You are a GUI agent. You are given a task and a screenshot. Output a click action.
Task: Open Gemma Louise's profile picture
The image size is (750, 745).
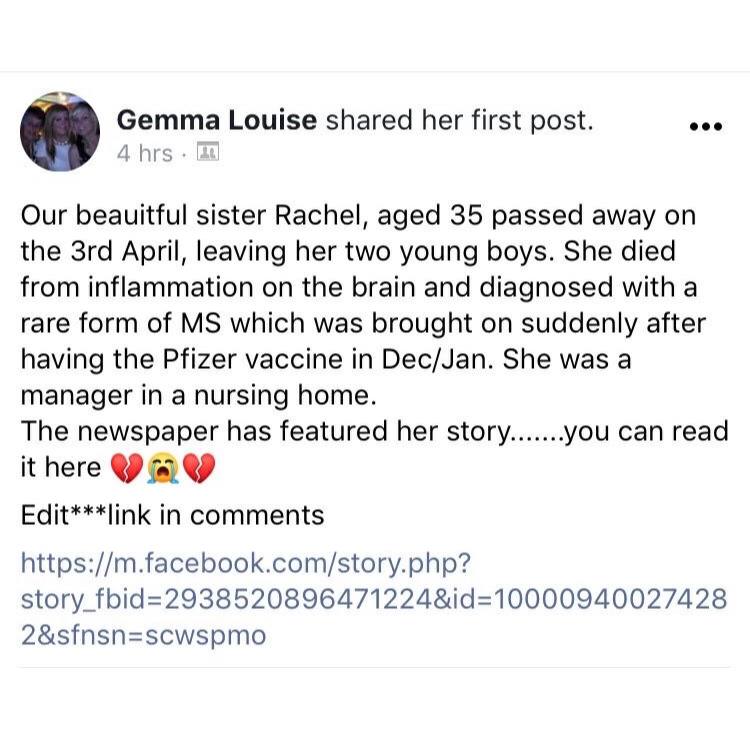point(60,131)
